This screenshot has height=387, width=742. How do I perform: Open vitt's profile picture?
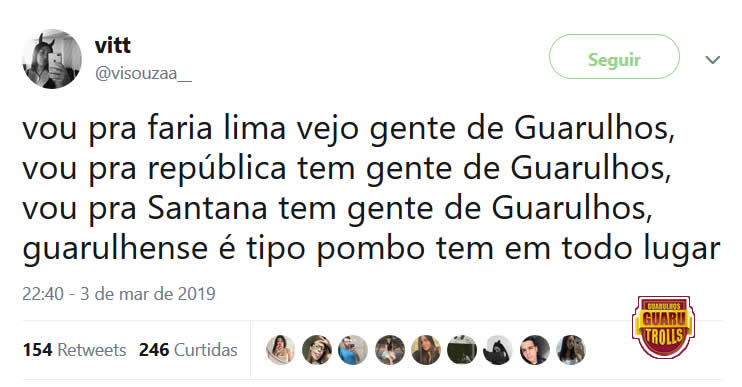pos(52,59)
